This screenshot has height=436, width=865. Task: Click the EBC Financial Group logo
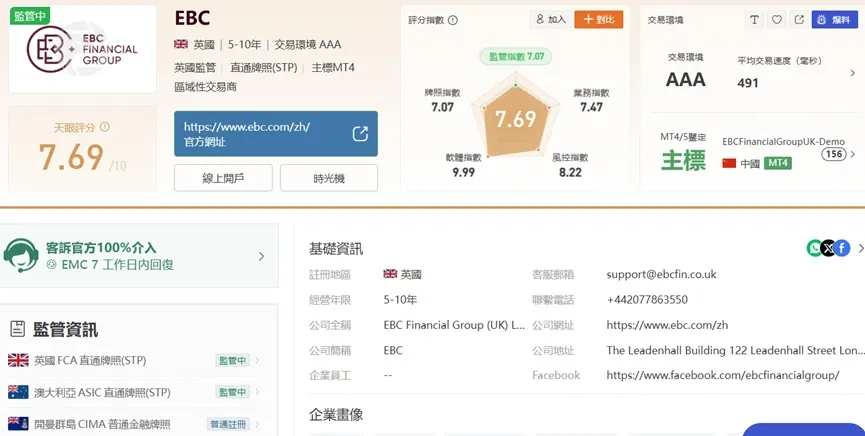tap(82, 49)
